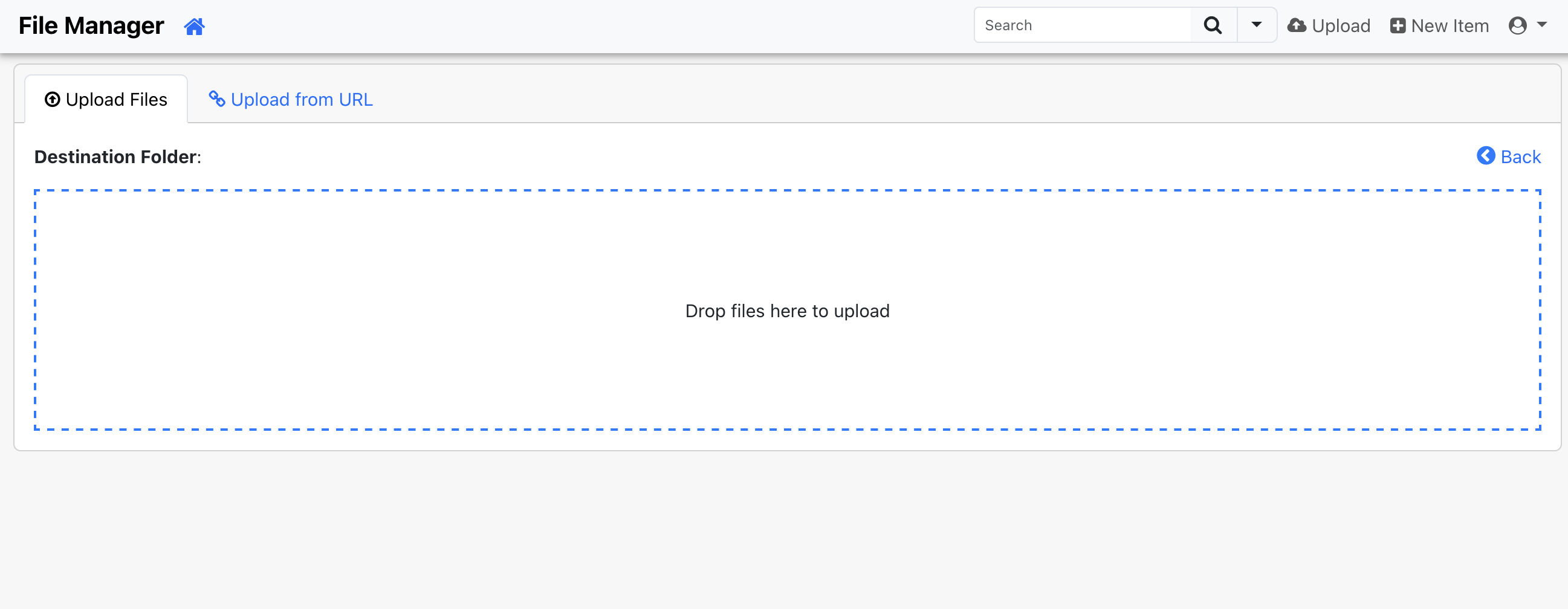Click the Upload text in the header
This screenshot has height=609, width=1568.
[x=1340, y=26]
